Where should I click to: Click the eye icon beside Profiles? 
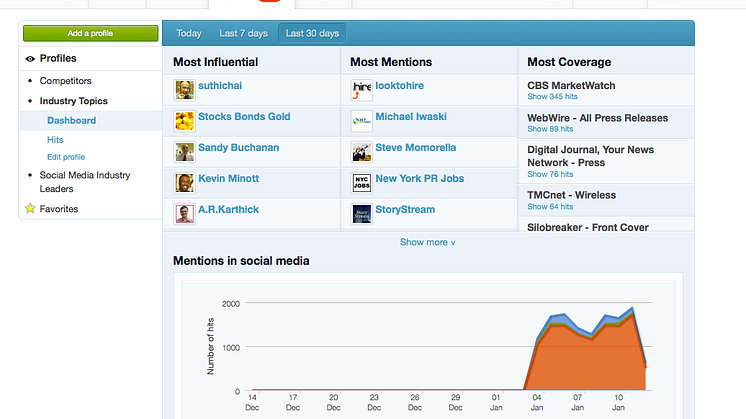(x=30, y=59)
